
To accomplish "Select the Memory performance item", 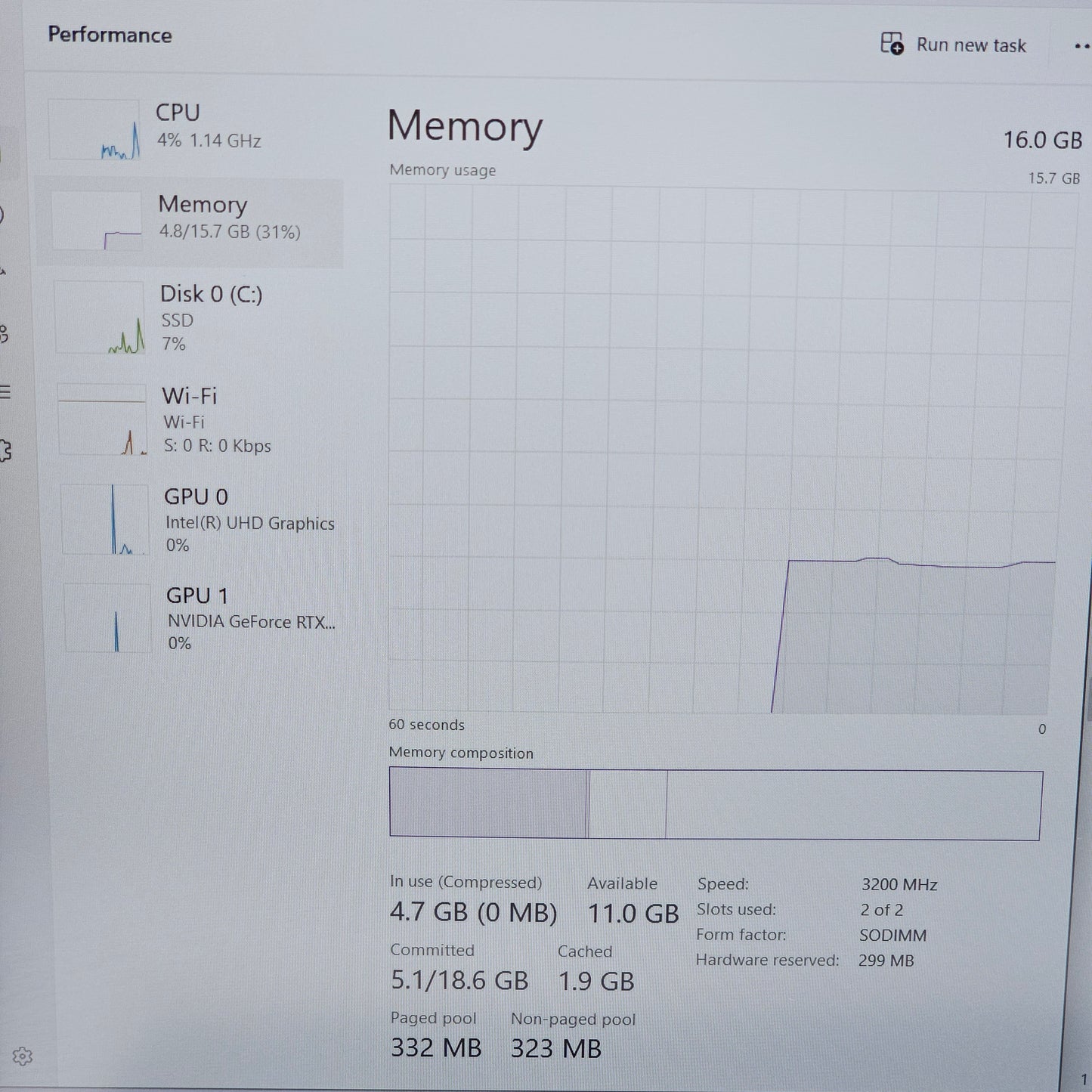I will 190,221.
